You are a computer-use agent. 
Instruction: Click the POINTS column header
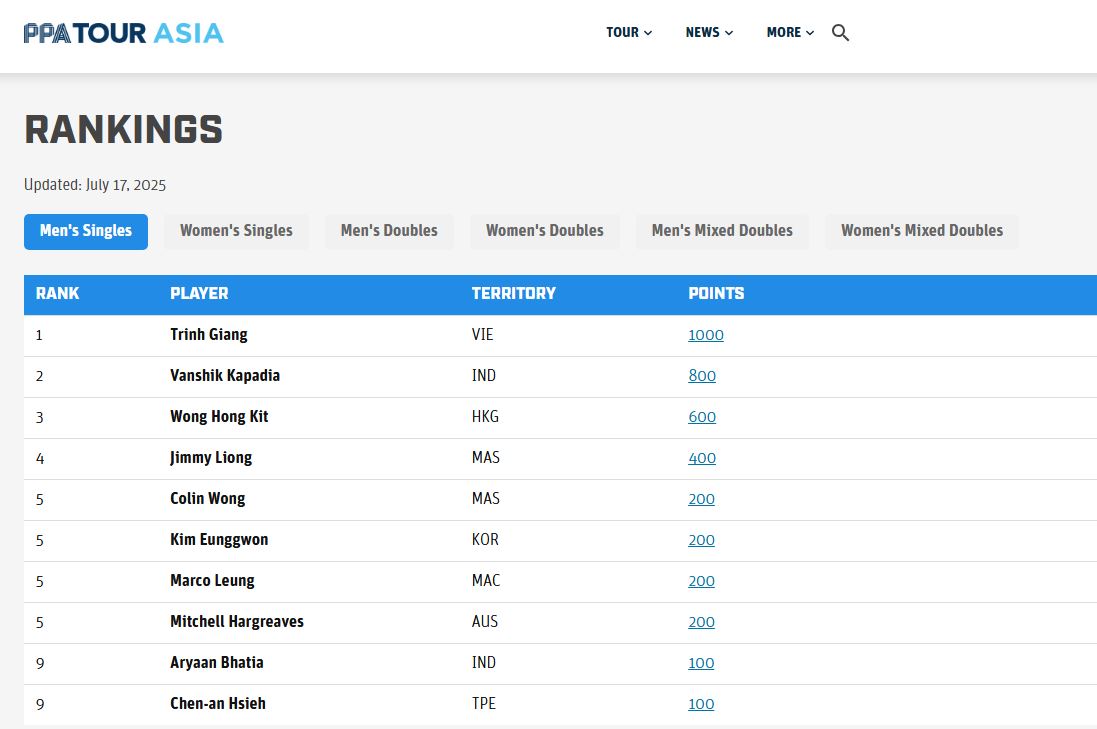(x=716, y=294)
